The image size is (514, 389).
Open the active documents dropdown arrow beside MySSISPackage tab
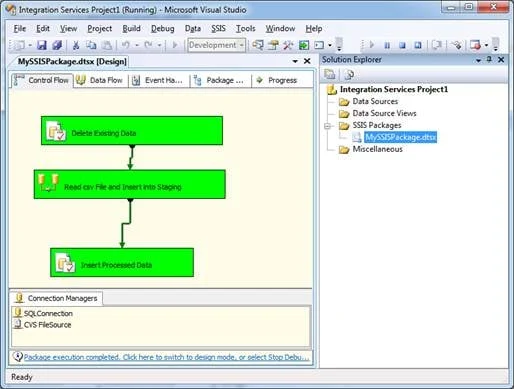pyautogui.click(x=295, y=61)
